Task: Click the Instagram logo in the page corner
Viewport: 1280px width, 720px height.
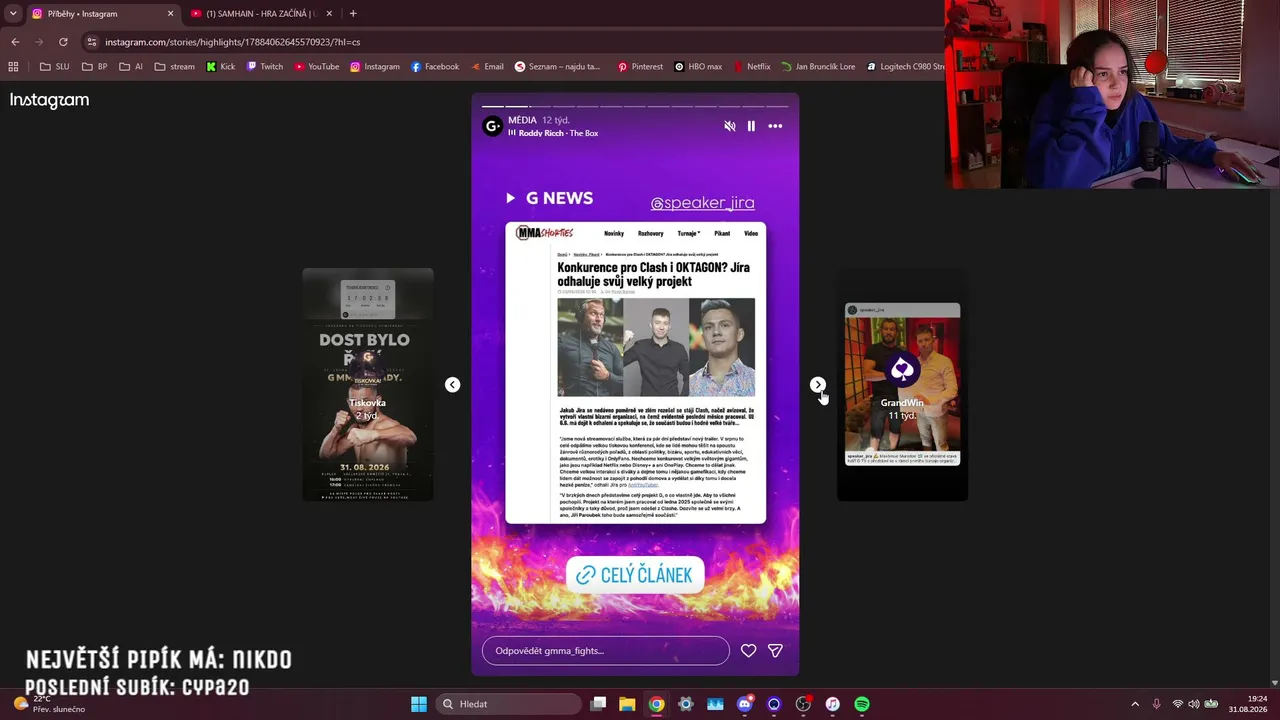Action: (x=49, y=100)
